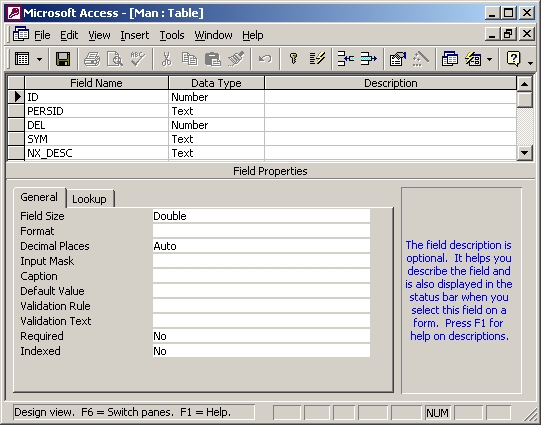
Task: Open the Tools menu
Action: point(172,35)
